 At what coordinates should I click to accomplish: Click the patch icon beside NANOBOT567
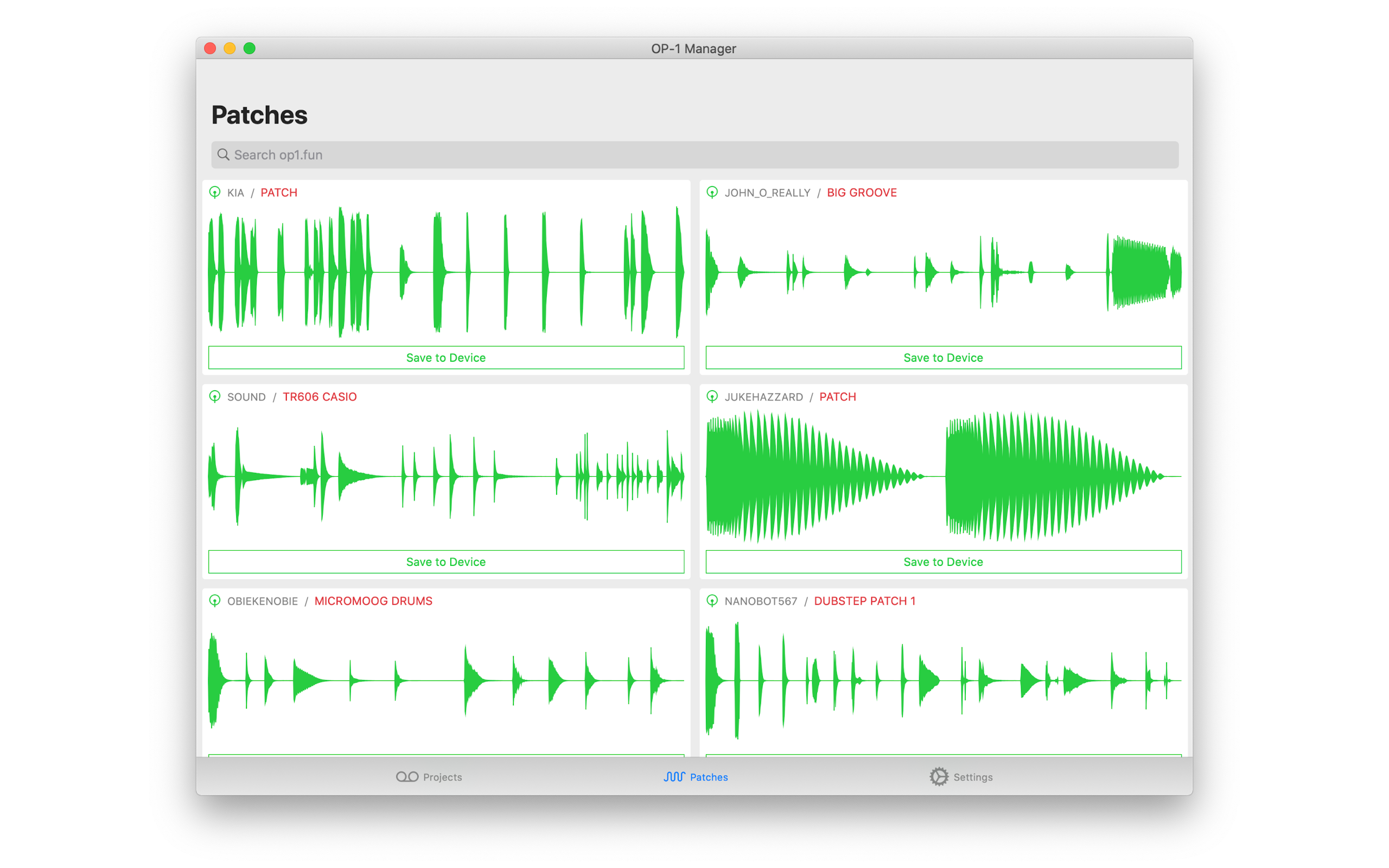click(x=712, y=601)
